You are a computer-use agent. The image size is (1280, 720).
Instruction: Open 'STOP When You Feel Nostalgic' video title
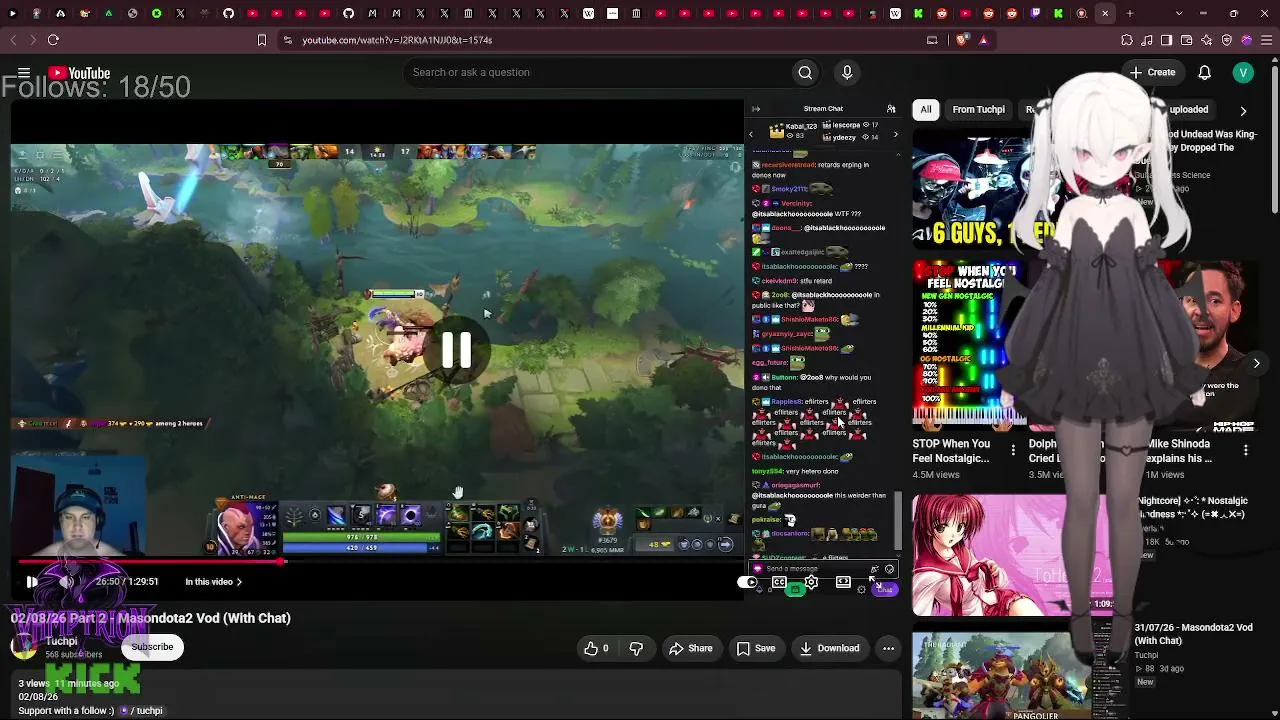pos(951,451)
